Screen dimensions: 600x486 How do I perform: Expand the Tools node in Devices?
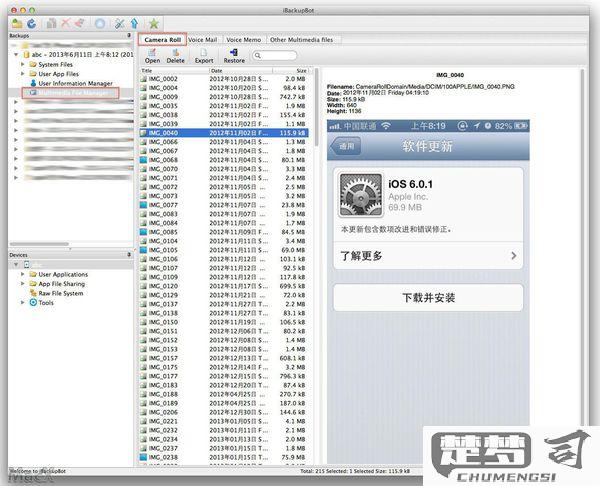click(x=23, y=302)
